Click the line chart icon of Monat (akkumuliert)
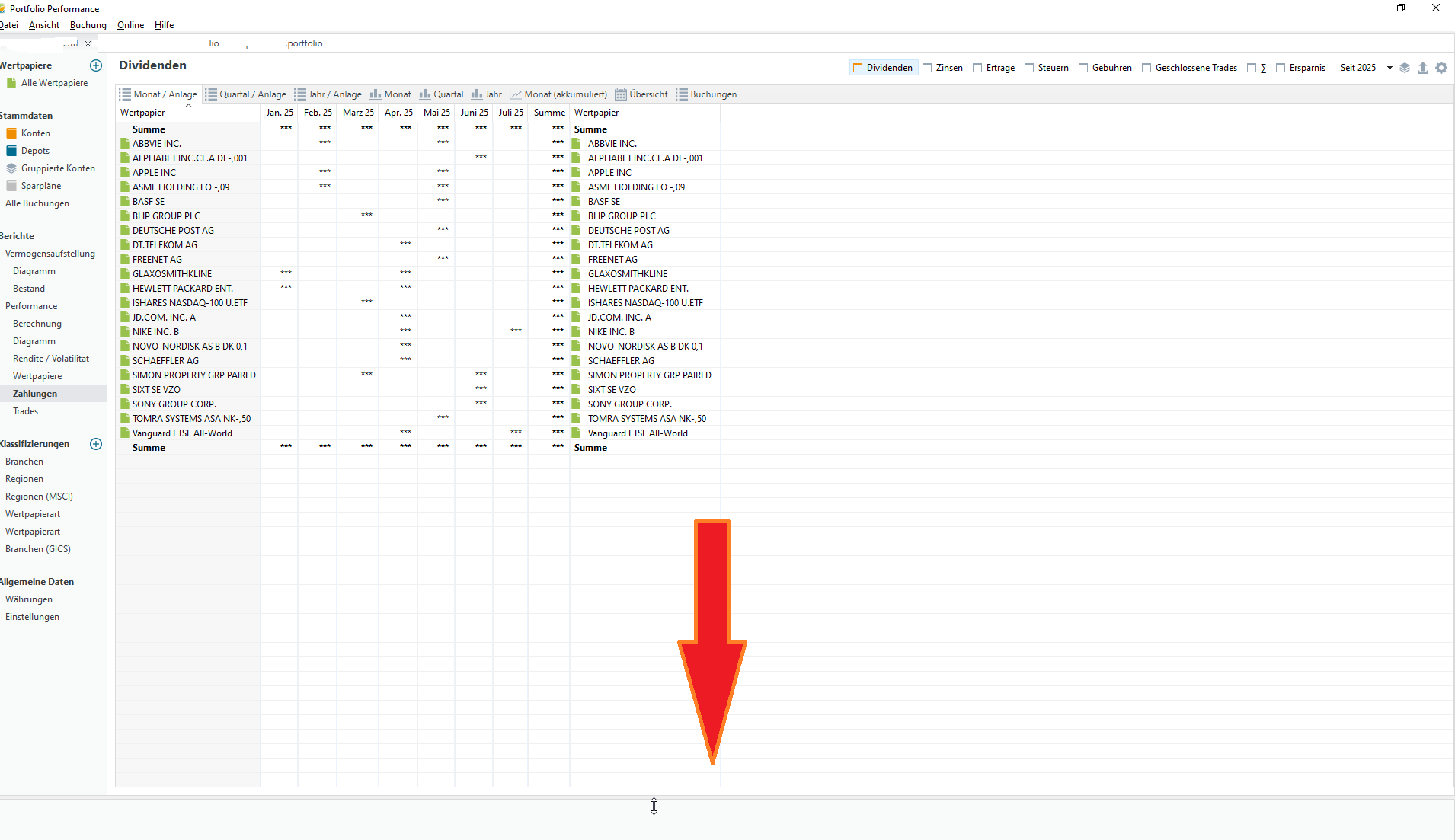Image resolution: width=1455 pixels, height=840 pixels. tap(516, 94)
